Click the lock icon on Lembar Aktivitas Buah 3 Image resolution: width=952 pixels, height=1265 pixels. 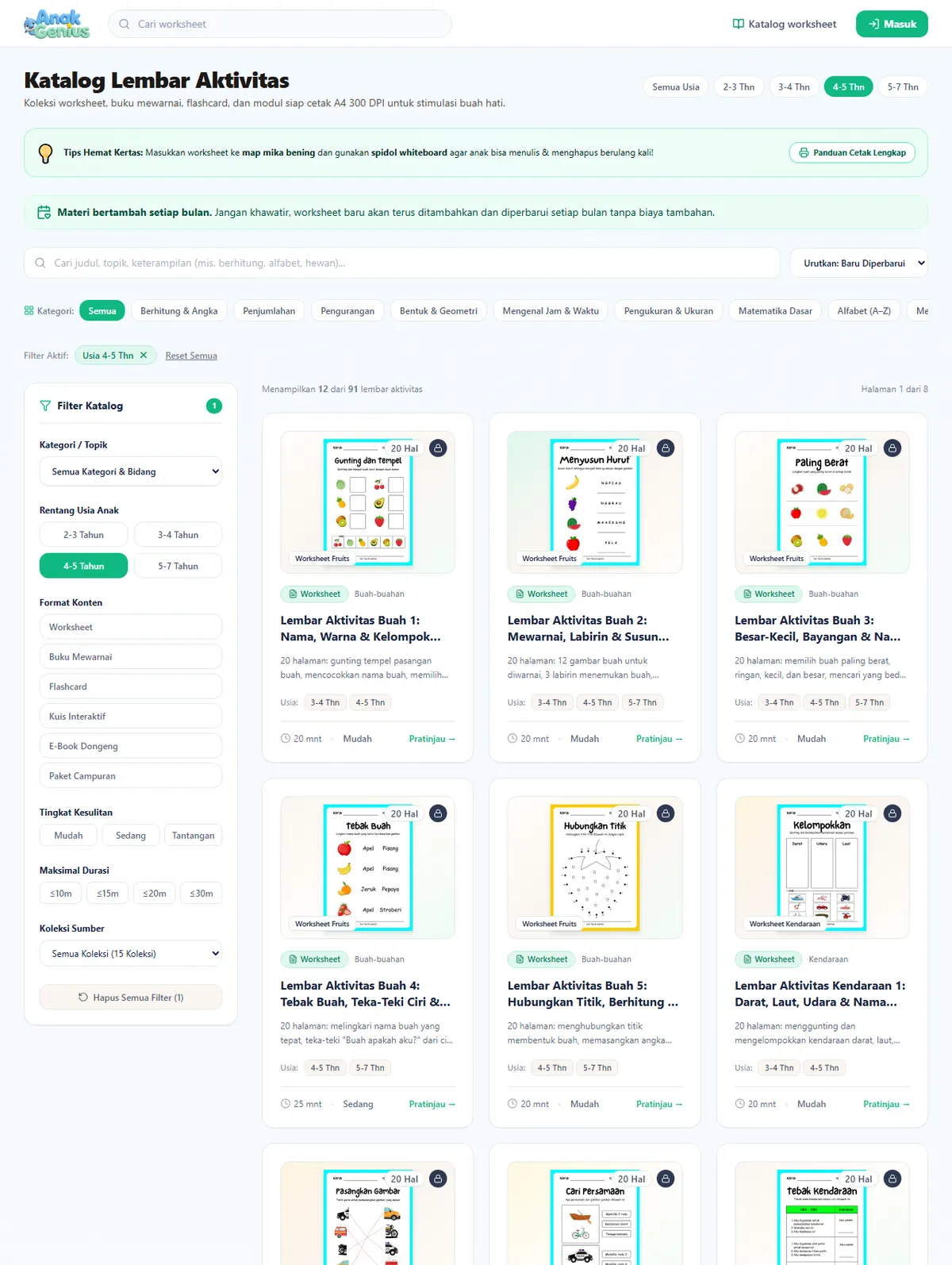click(x=892, y=448)
